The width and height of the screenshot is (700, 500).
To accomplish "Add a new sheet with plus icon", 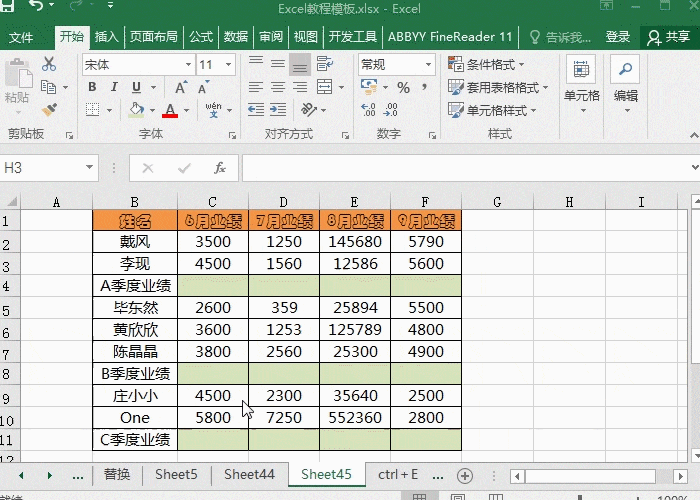I will 464,474.
